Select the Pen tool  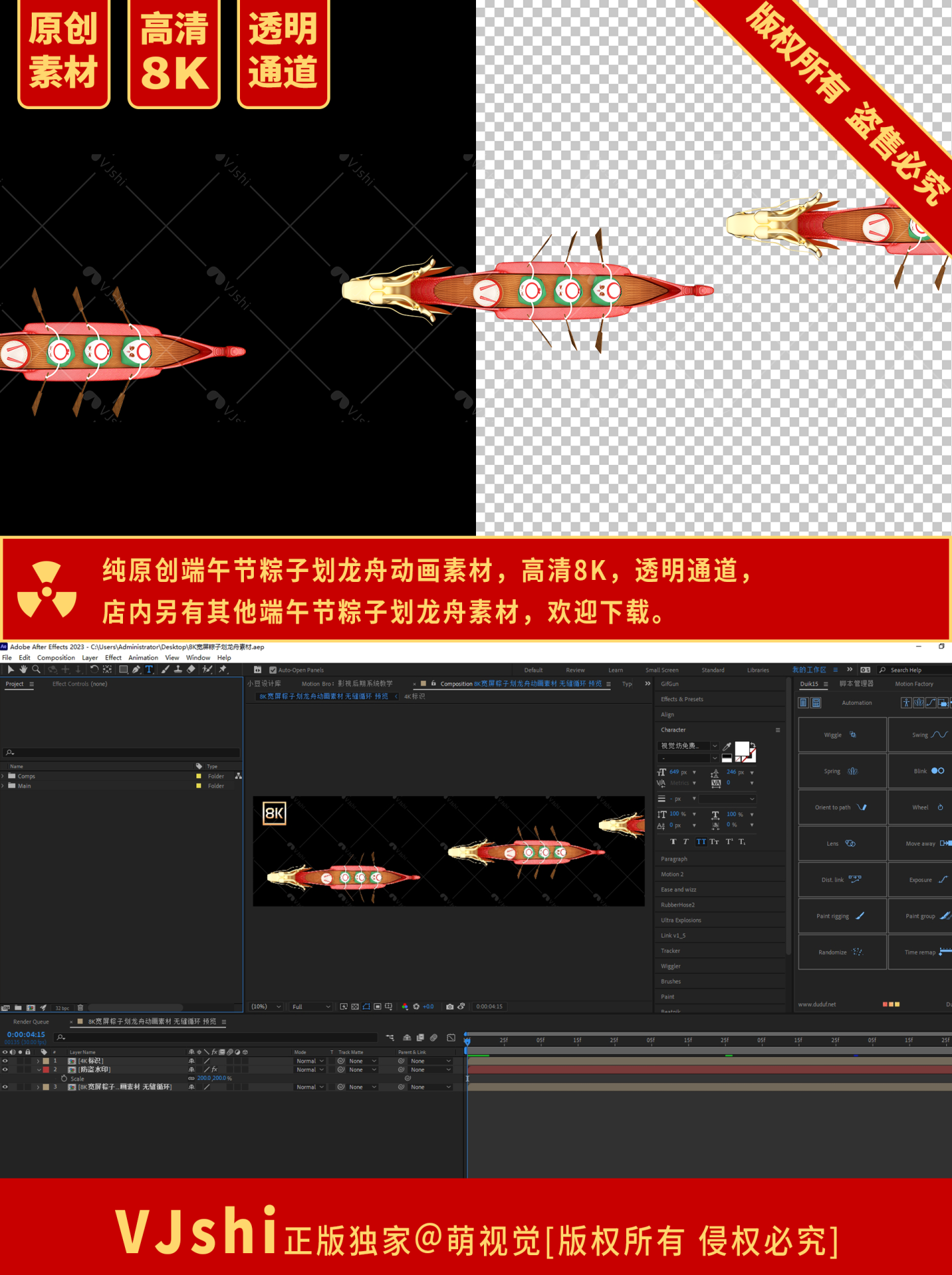click(x=136, y=669)
